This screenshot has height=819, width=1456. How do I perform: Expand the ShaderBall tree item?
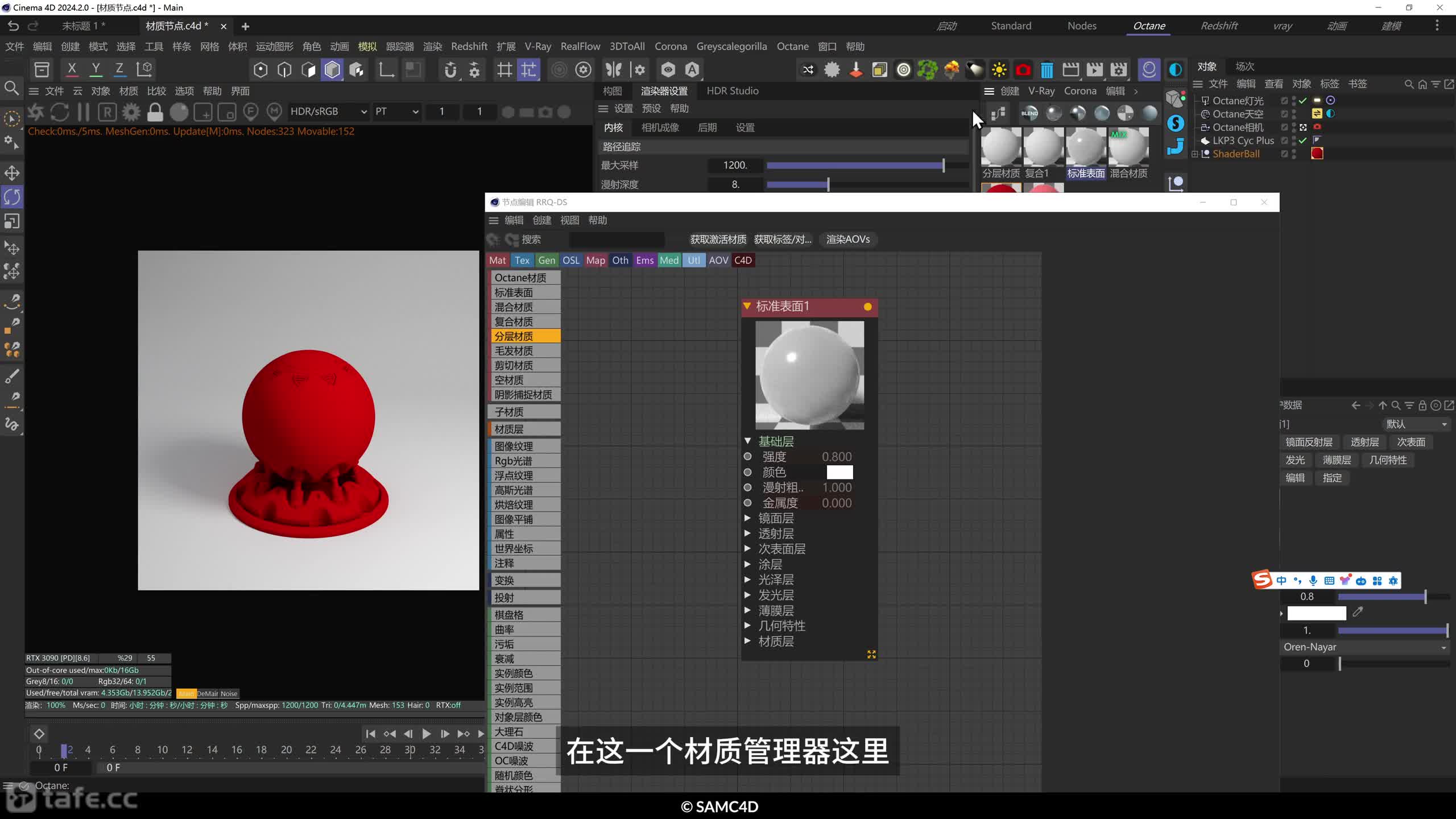(x=1195, y=154)
